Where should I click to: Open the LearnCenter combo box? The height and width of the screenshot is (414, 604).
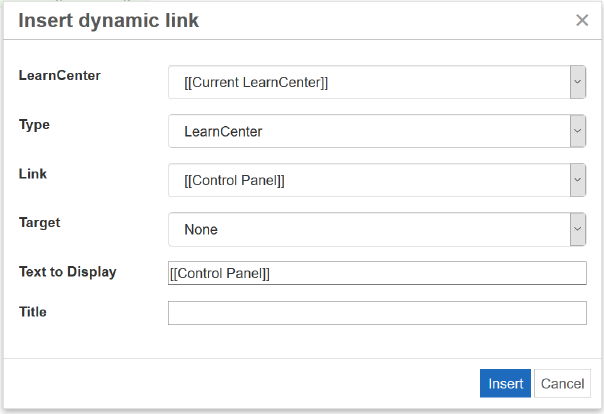(x=368, y=83)
